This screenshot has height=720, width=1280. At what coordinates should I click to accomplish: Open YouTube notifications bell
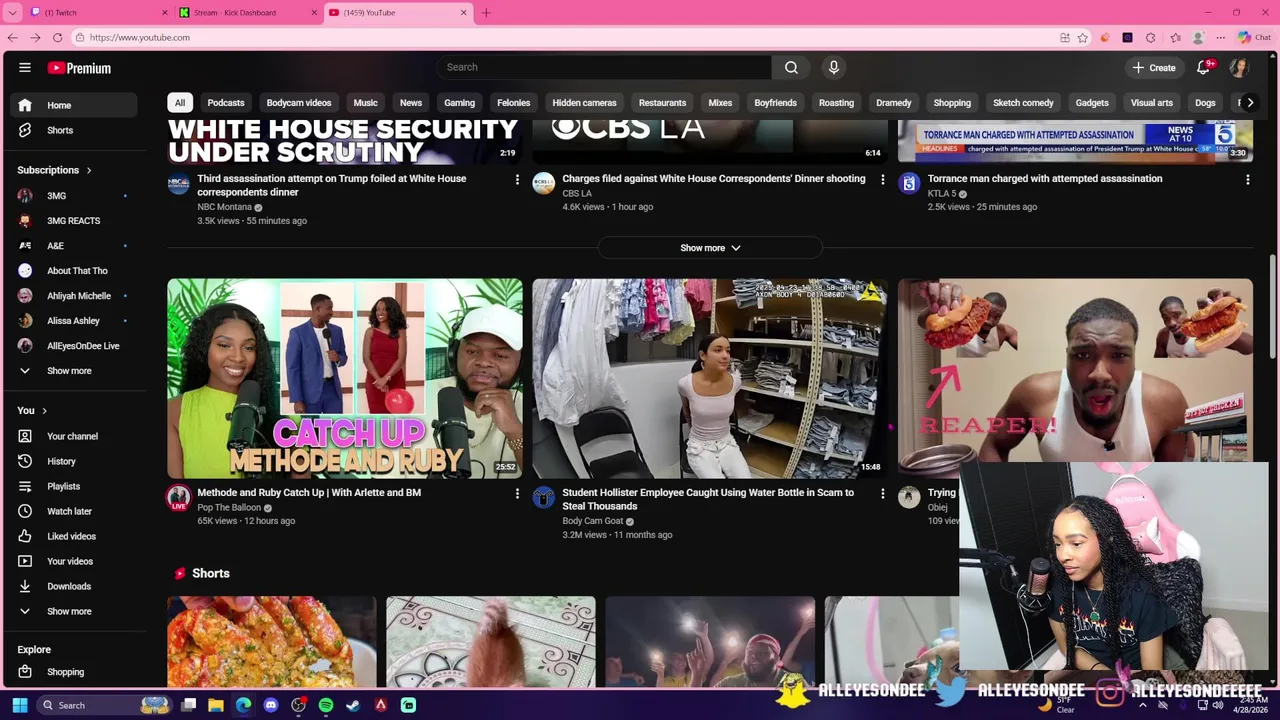1205,67
